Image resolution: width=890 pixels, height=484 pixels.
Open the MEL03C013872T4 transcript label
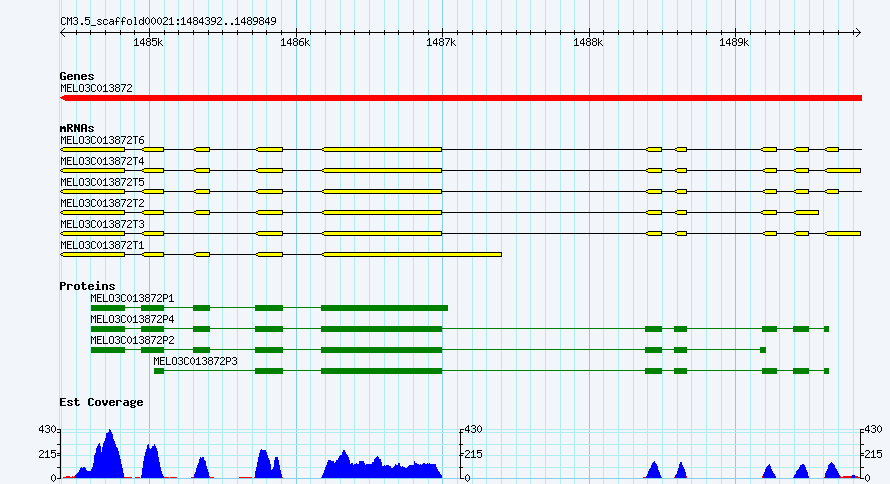click(102, 161)
